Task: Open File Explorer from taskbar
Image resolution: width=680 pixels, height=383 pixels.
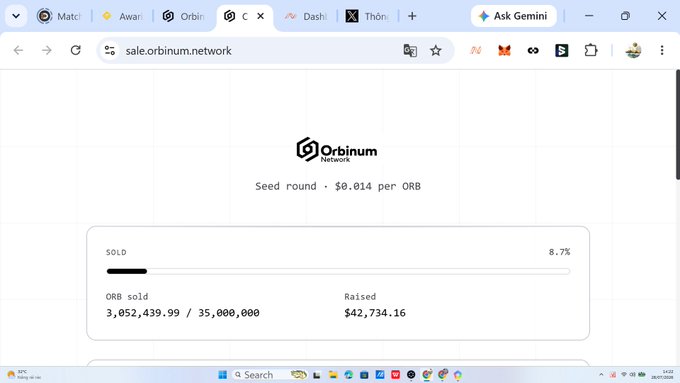Action: [333, 375]
